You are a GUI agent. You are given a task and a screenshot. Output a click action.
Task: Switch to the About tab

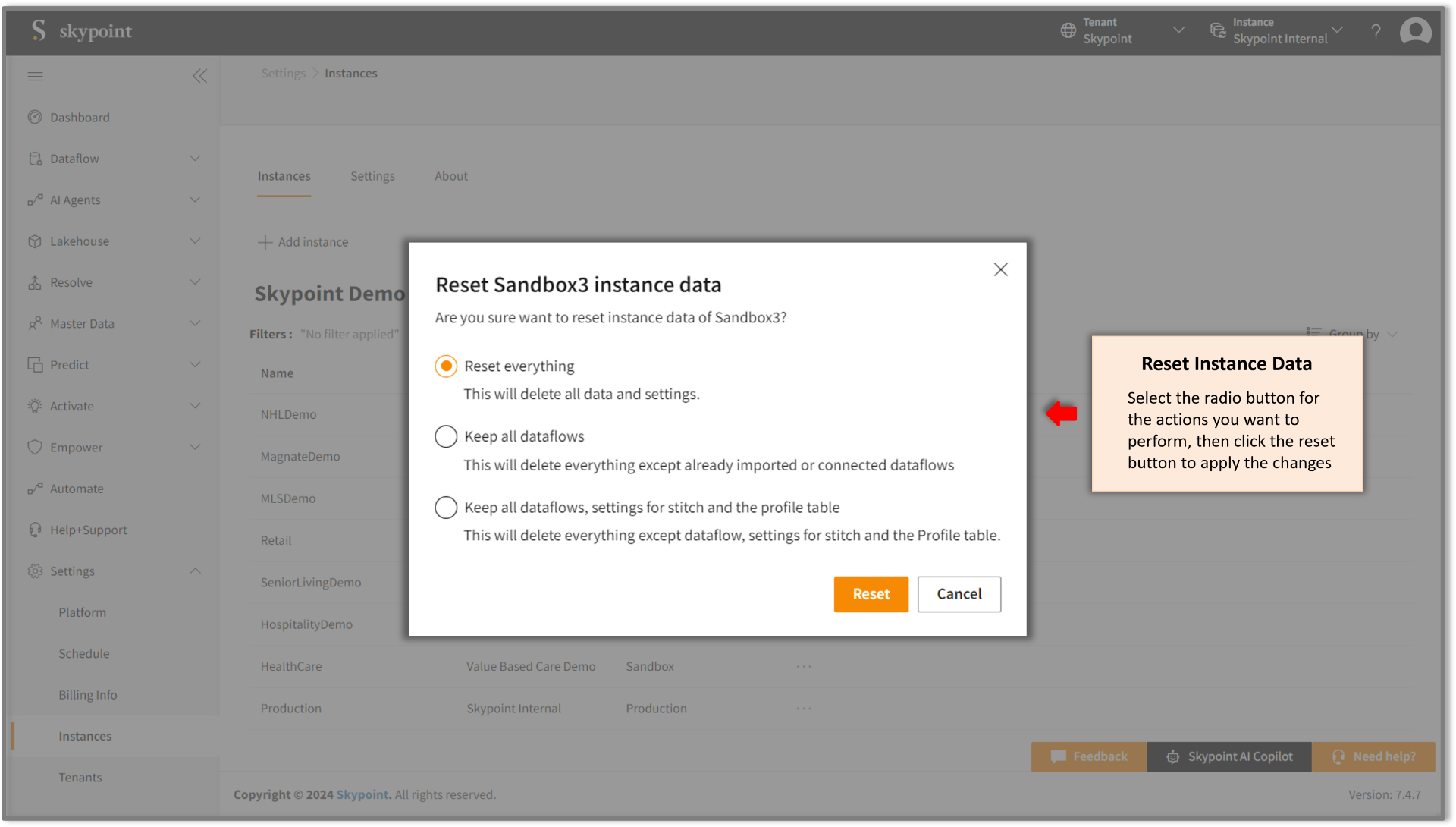450,175
